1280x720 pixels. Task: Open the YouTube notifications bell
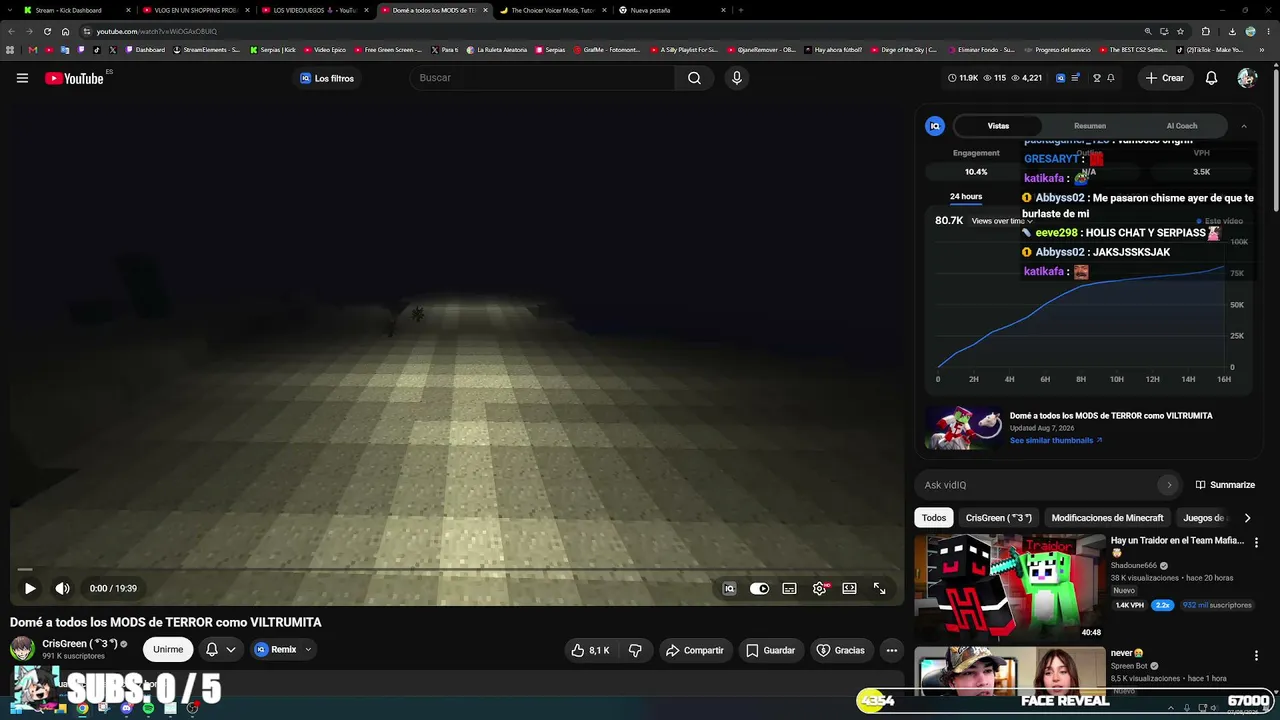point(1211,78)
